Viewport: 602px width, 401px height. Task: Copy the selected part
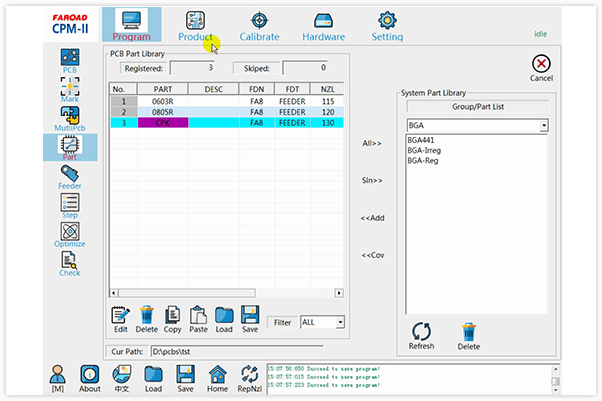tap(172, 319)
